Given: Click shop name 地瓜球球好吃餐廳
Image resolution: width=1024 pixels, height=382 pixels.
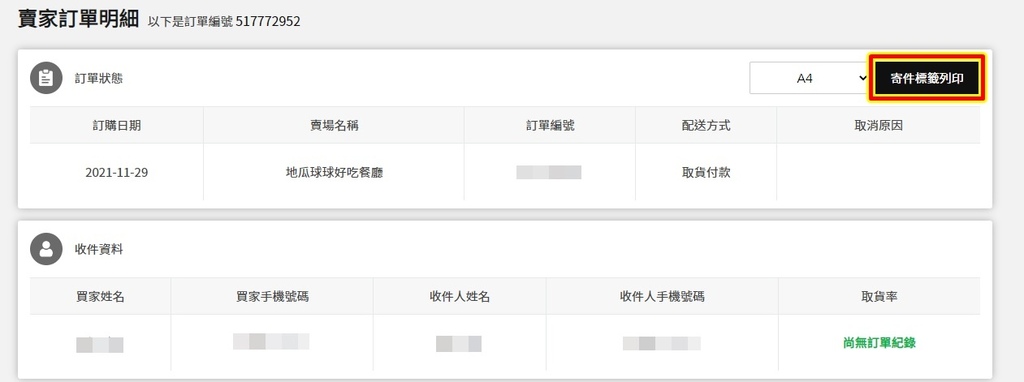Looking at the screenshot, I should 334,173.
